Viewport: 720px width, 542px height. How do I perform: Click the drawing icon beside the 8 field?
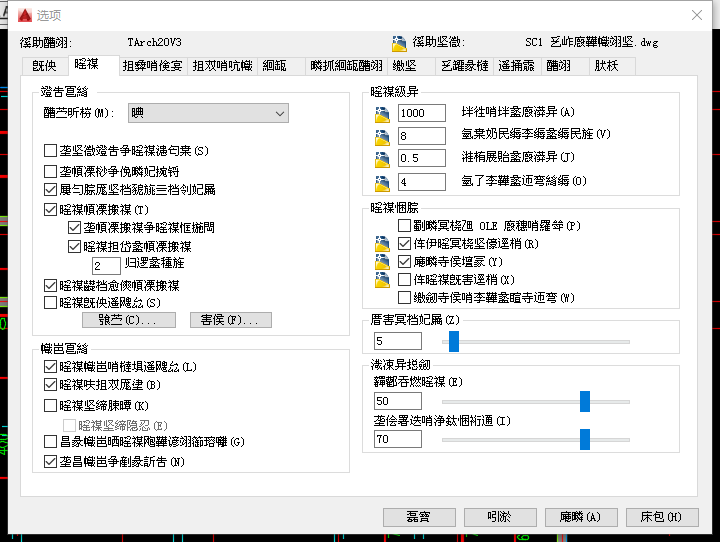[382, 137]
